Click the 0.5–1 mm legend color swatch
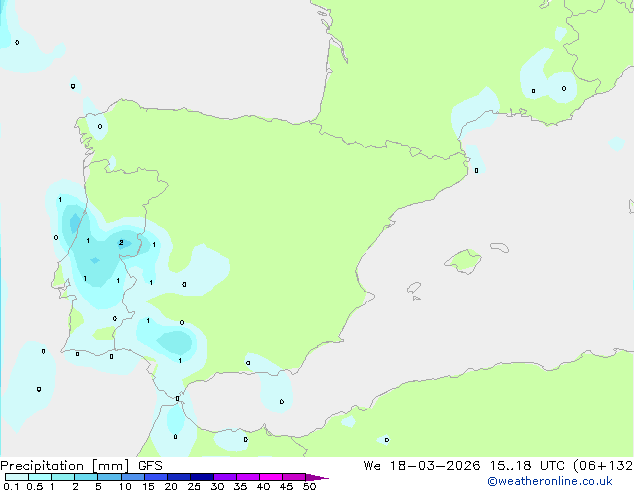Image resolution: width=634 pixels, height=490 pixels. 40,477
